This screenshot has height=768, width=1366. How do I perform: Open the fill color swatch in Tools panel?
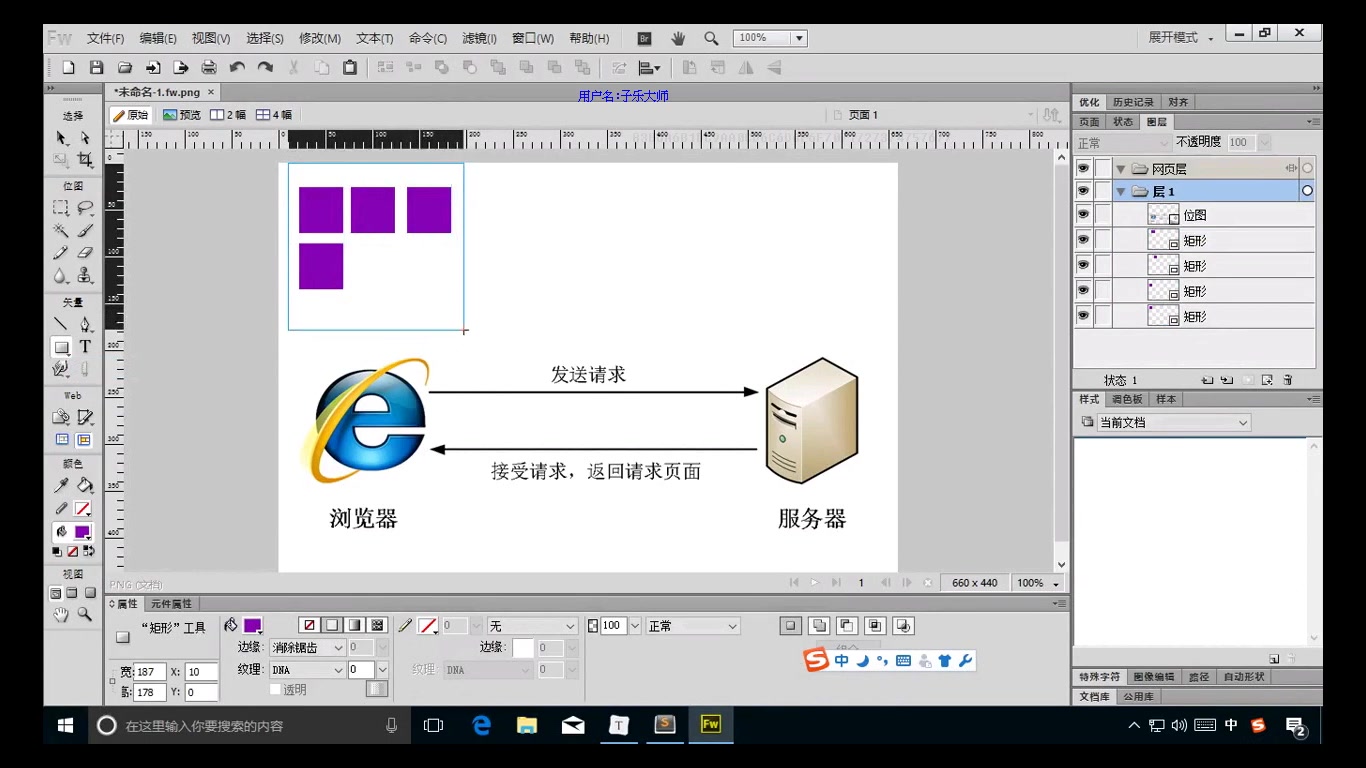pos(83,532)
